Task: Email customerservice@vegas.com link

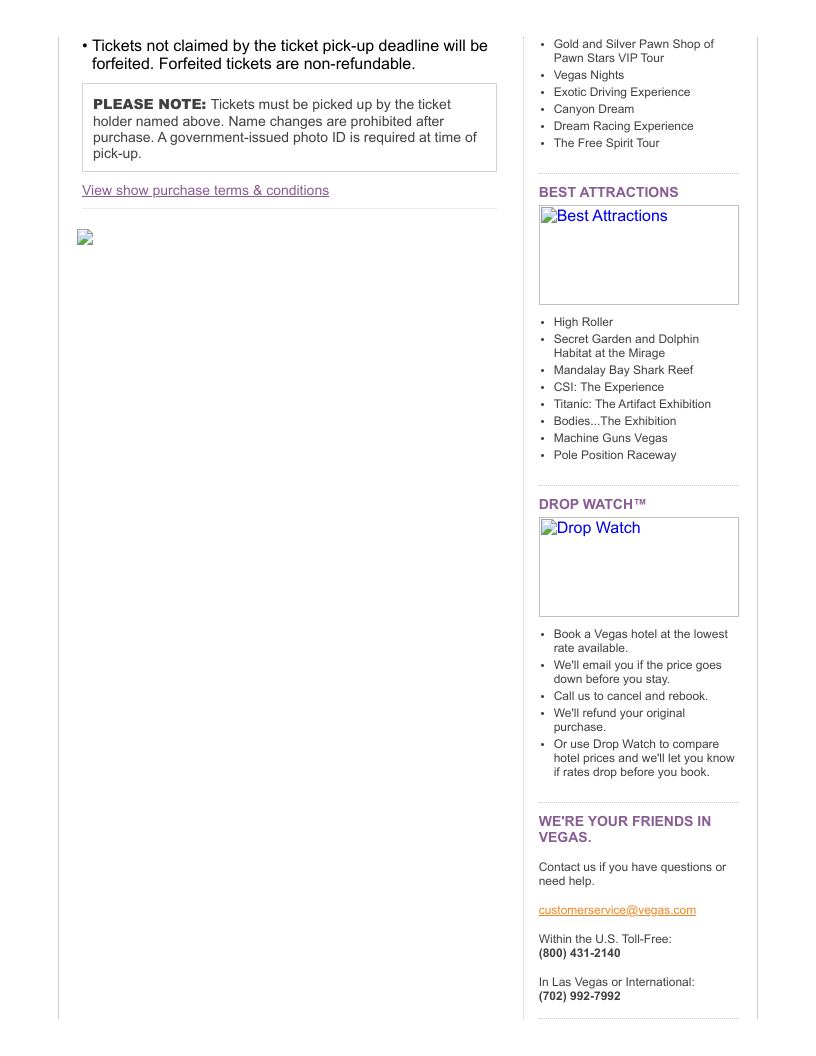Action: [617, 910]
